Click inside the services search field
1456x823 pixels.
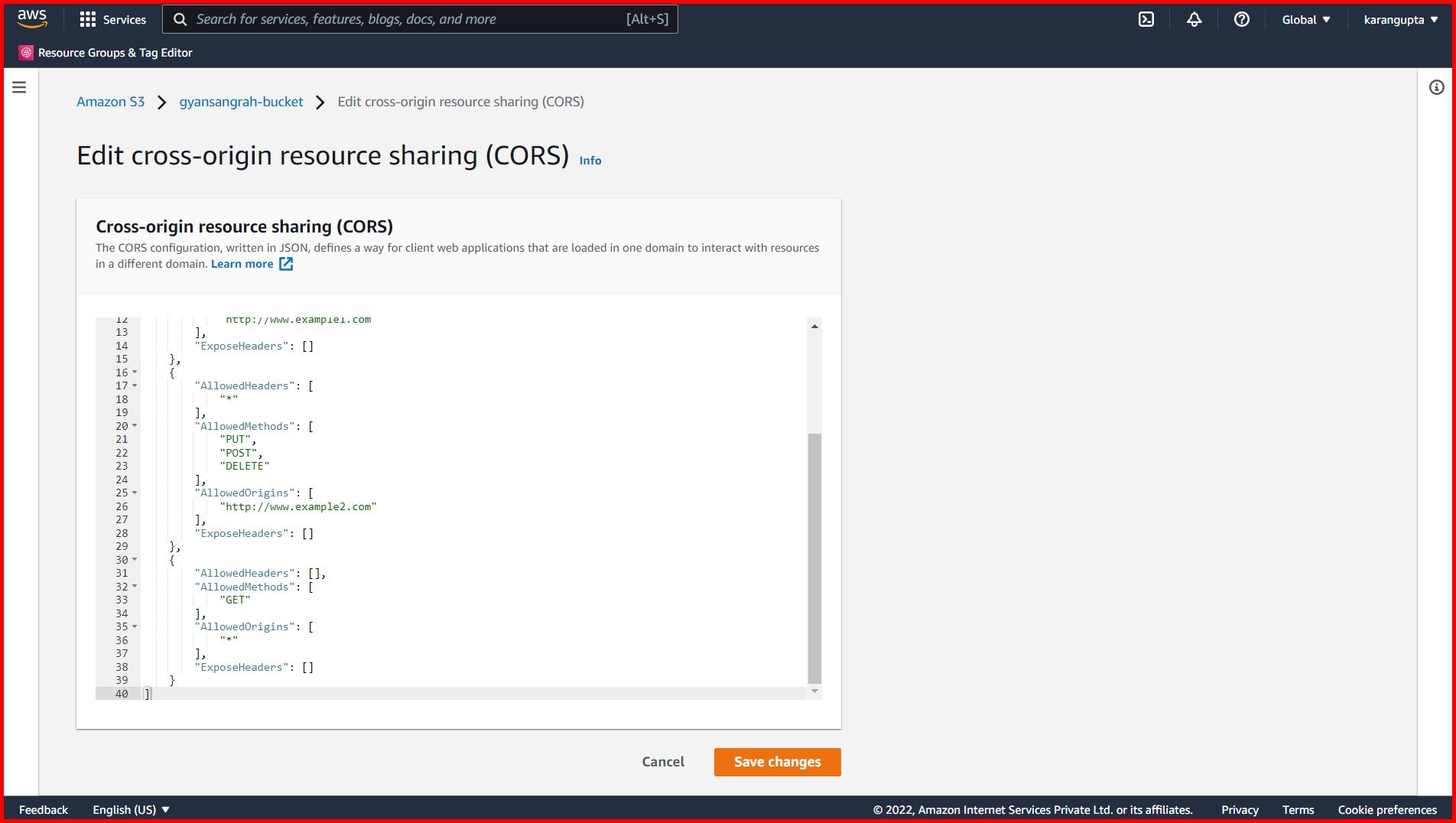pyautogui.click(x=421, y=19)
